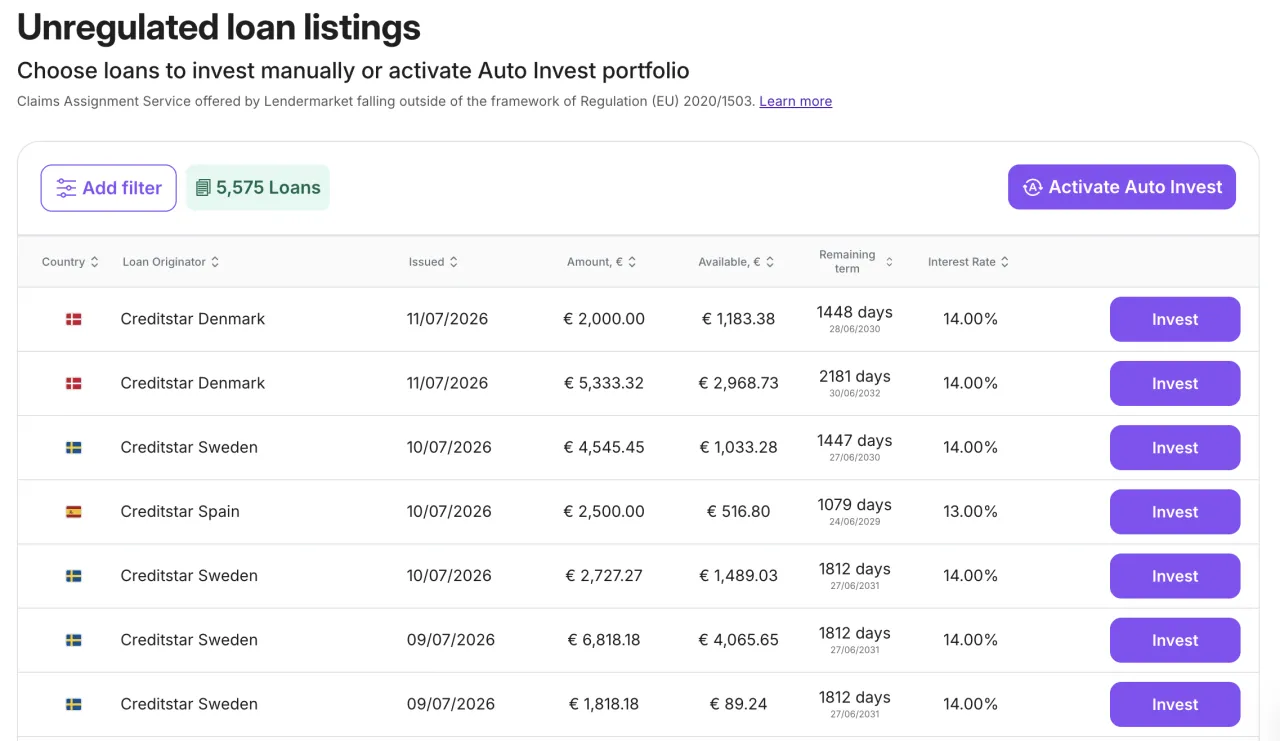The height and width of the screenshot is (741, 1280).
Task: Invest in the € 5,333.32 Creditstar Denmark loan
Action: point(1175,384)
